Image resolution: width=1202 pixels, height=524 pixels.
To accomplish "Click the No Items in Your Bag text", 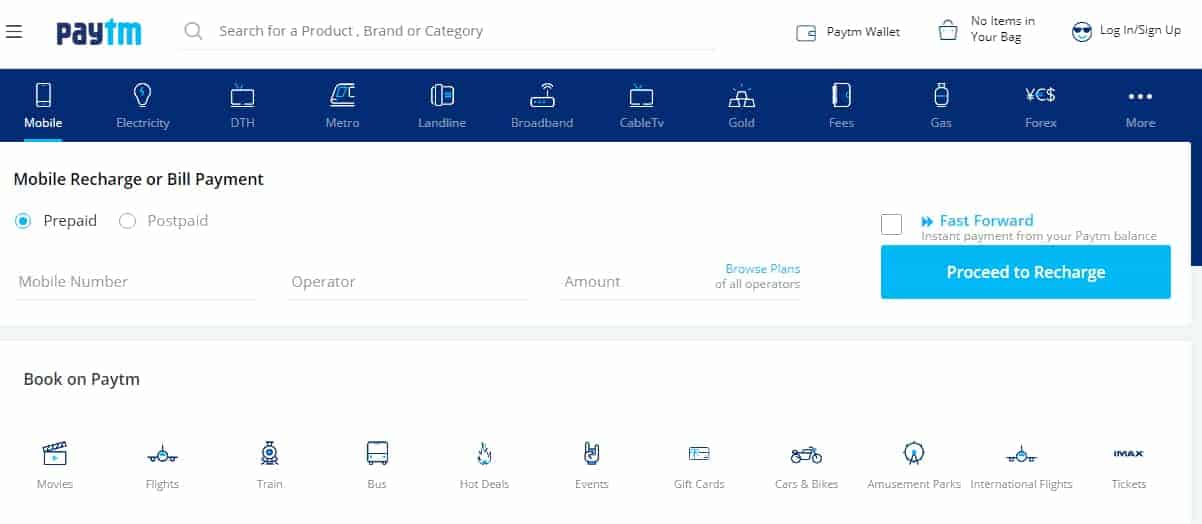I will pos(1002,29).
